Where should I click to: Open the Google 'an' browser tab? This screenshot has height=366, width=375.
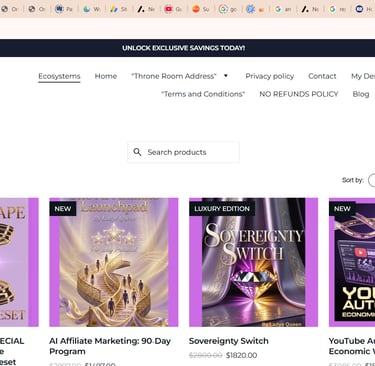click(x=283, y=9)
